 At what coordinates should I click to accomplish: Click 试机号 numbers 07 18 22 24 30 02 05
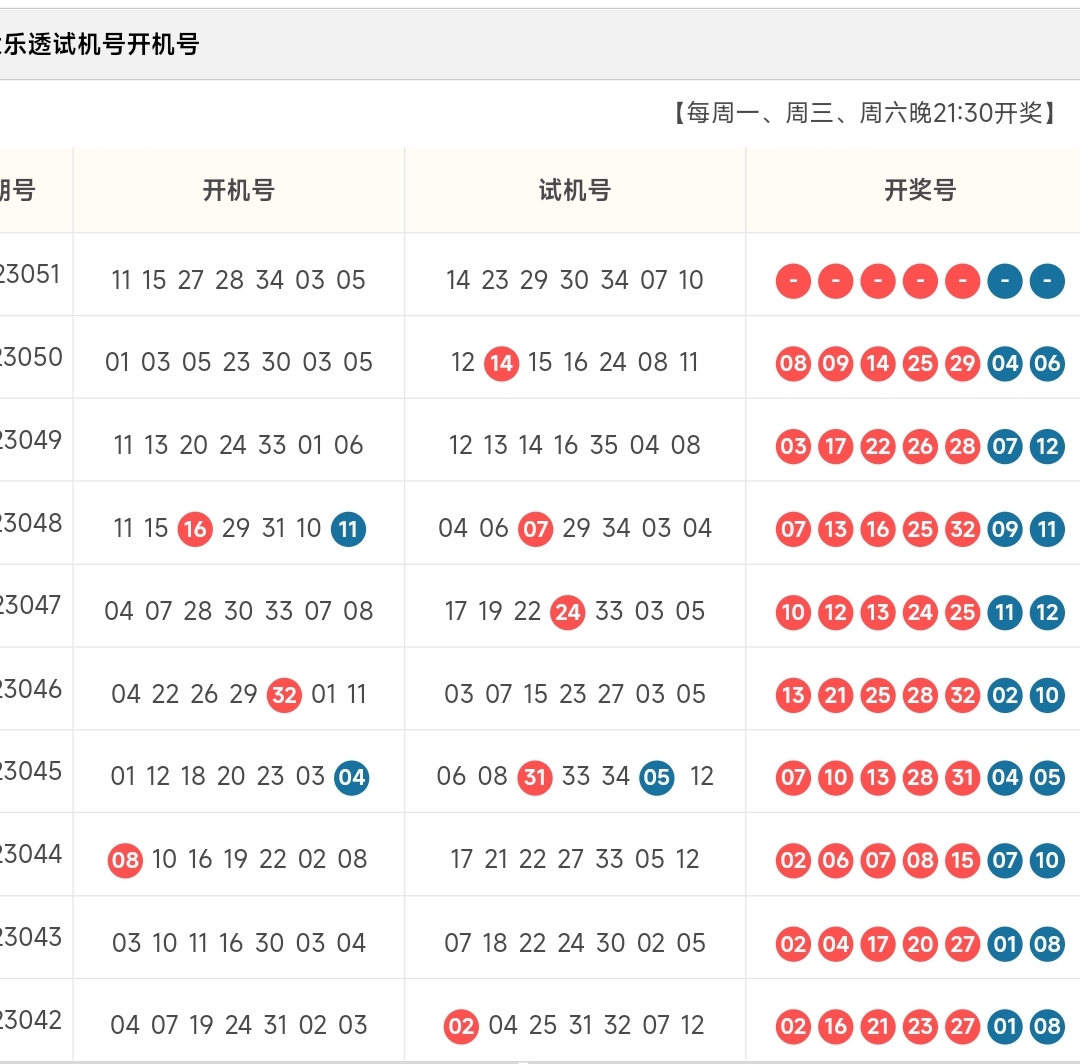(574, 943)
